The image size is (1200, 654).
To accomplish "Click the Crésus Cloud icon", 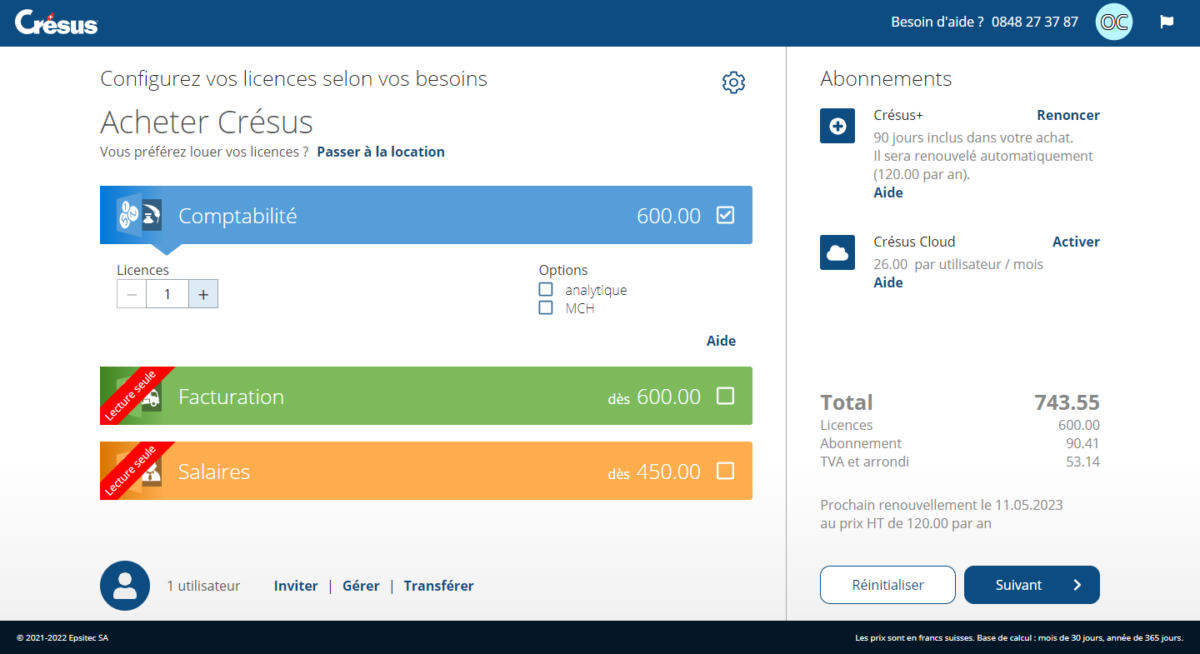I will pyautogui.click(x=837, y=252).
